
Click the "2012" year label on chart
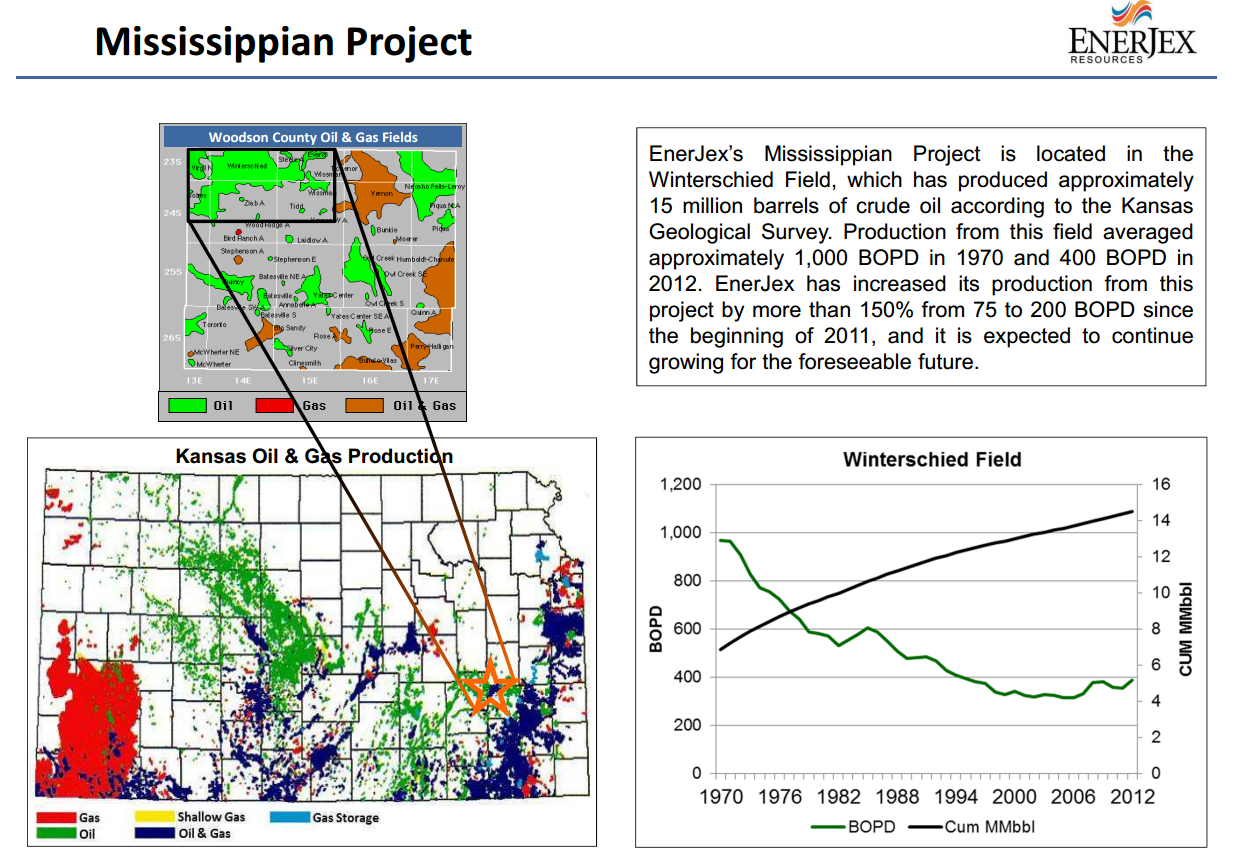(x=1134, y=797)
